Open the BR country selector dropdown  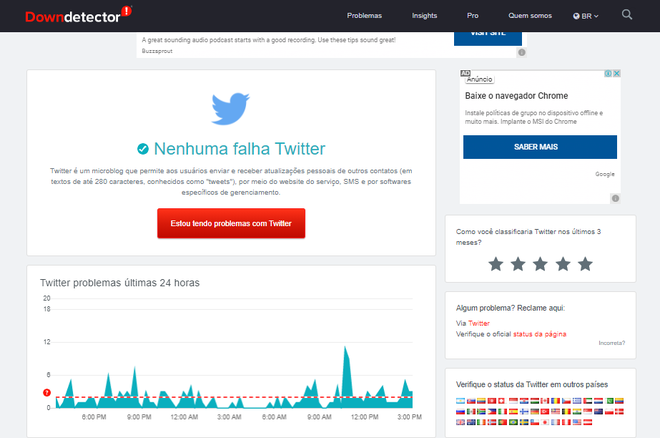point(585,16)
